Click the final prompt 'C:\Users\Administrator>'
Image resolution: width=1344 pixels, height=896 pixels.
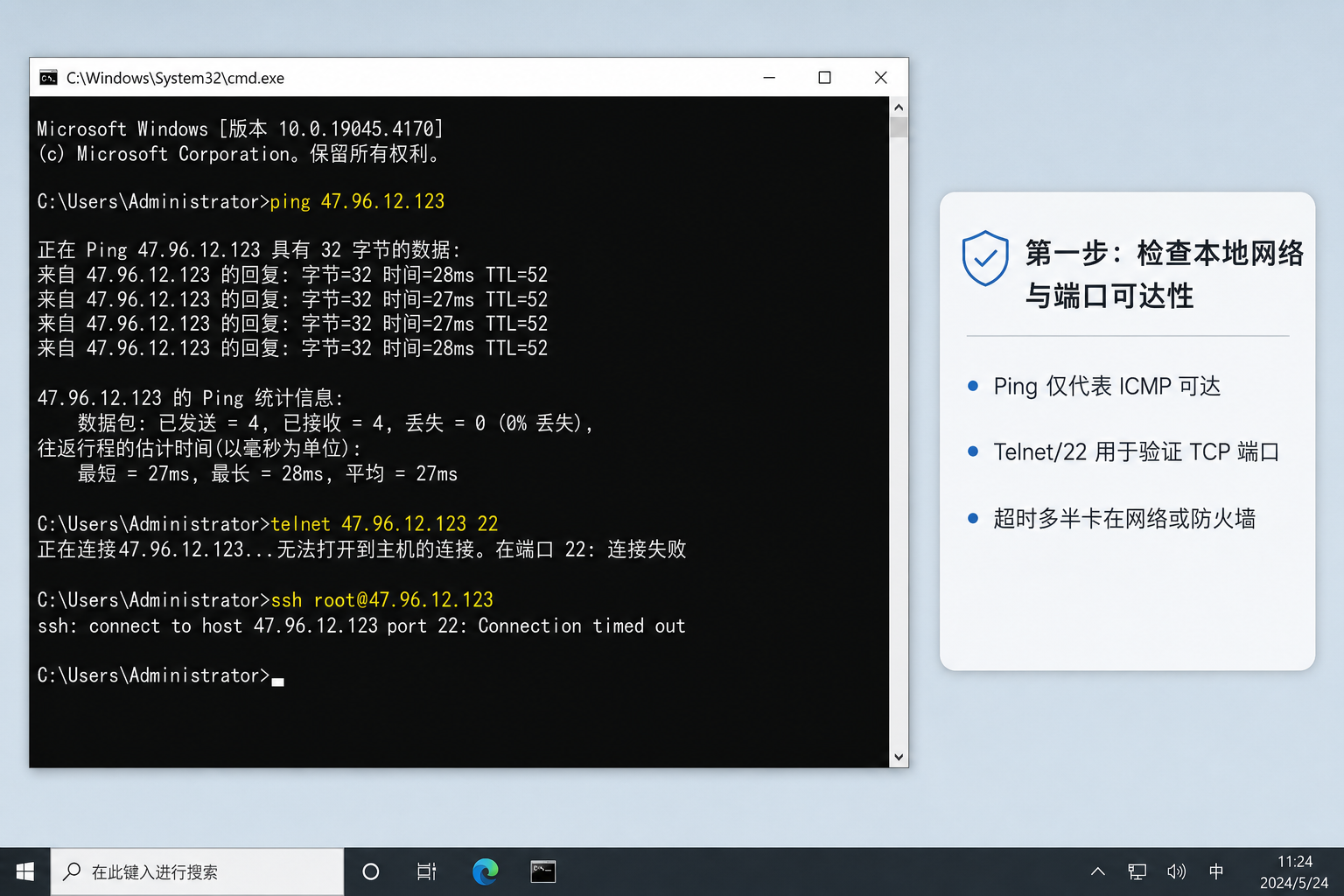153,675
